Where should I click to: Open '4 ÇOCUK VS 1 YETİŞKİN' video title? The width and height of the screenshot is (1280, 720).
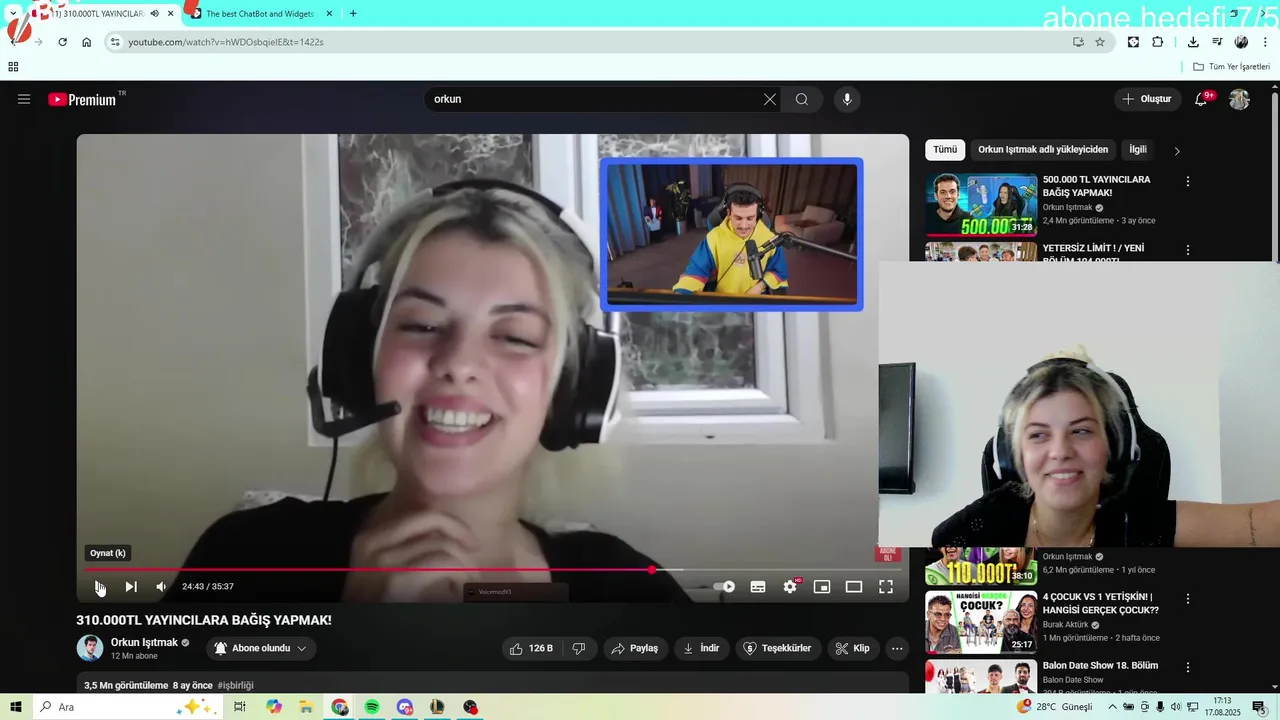point(1101,603)
